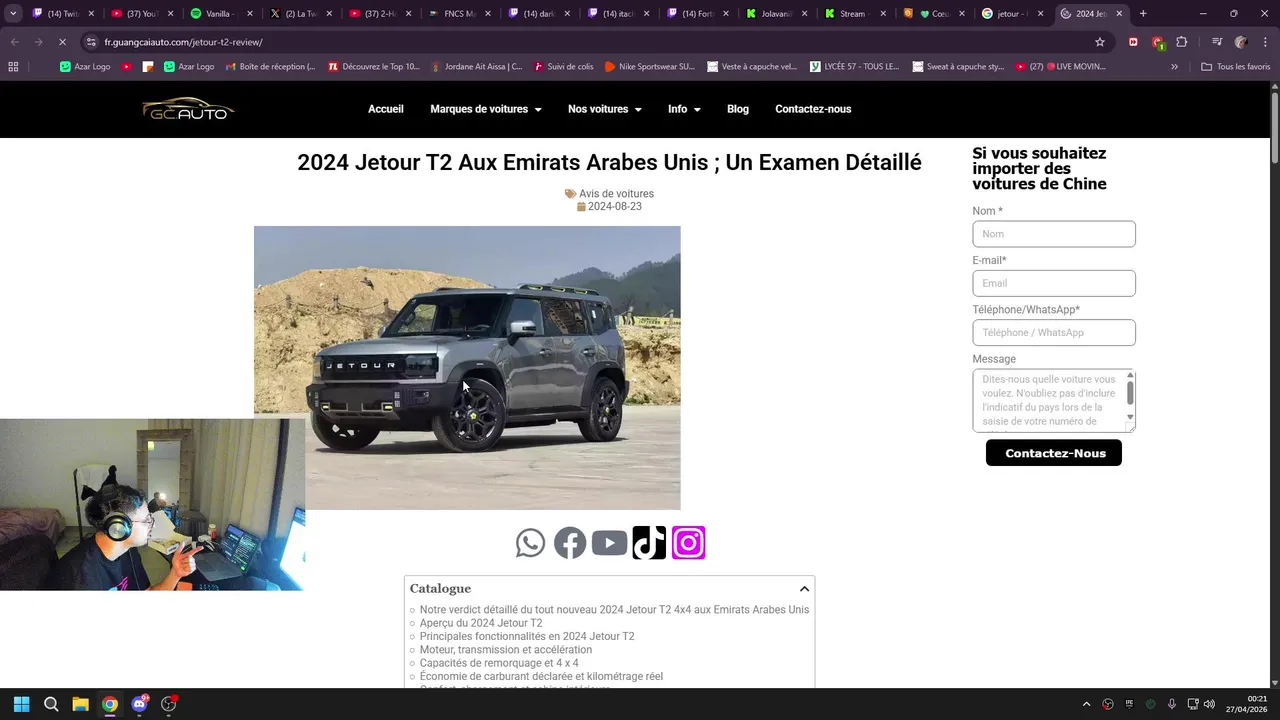Go to Accueil in the navigation

click(x=386, y=109)
